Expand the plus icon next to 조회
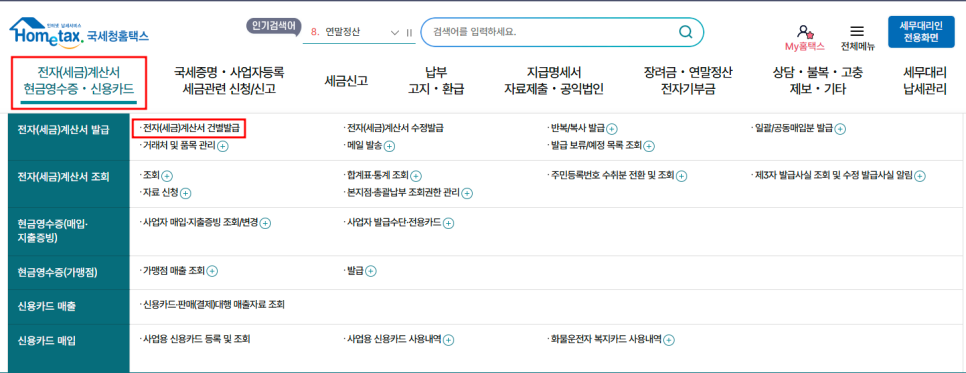966x373 pixels. (167, 176)
